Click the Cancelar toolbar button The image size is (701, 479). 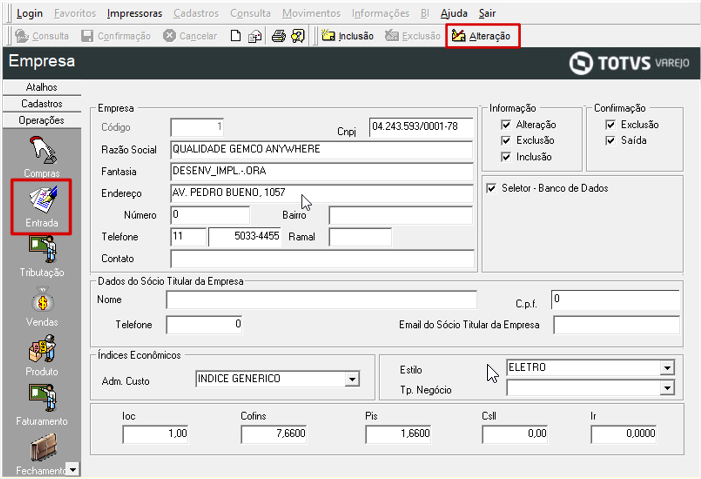coord(190,36)
